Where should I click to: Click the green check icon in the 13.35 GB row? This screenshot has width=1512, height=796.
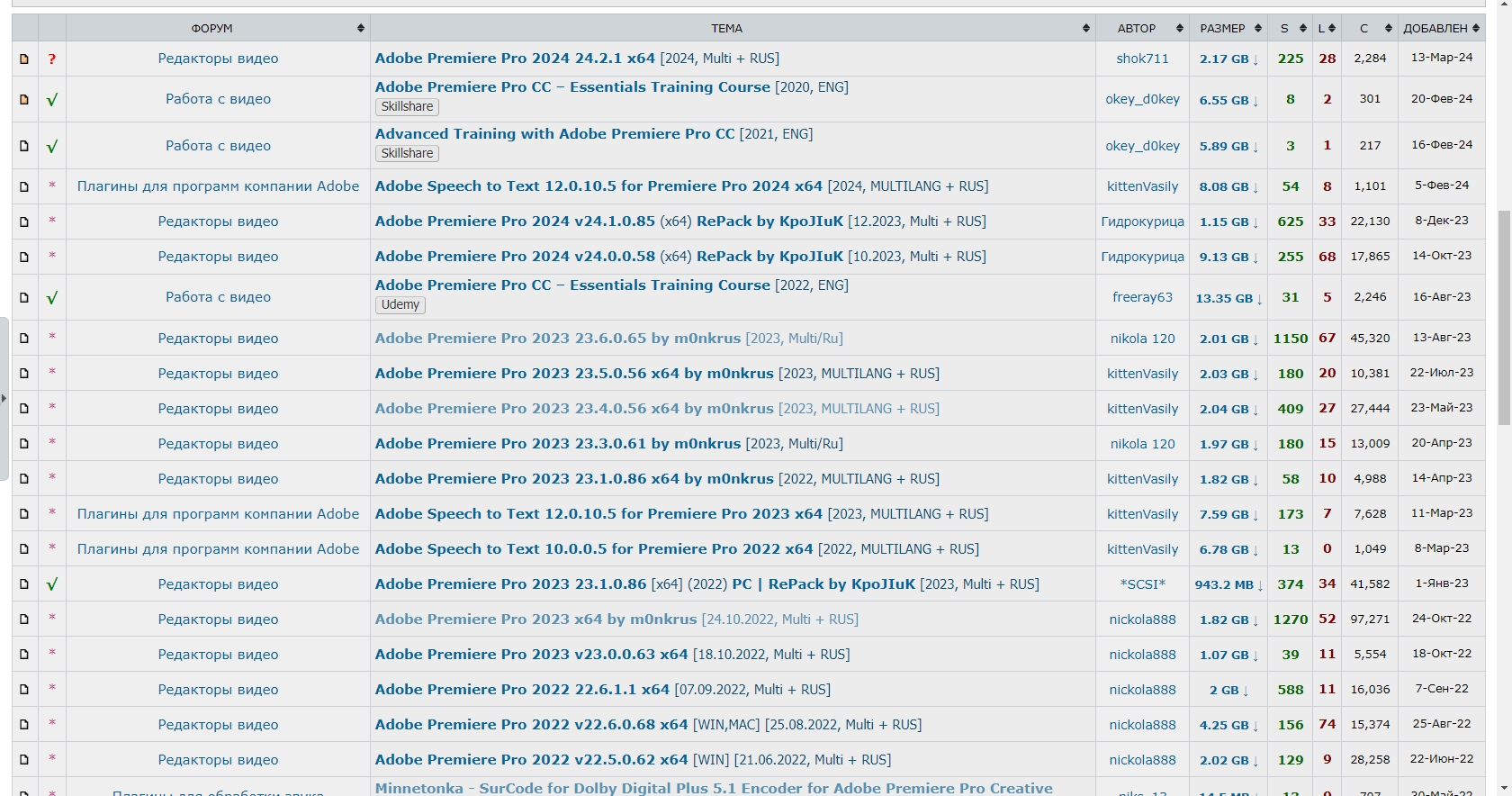pyautogui.click(x=52, y=298)
